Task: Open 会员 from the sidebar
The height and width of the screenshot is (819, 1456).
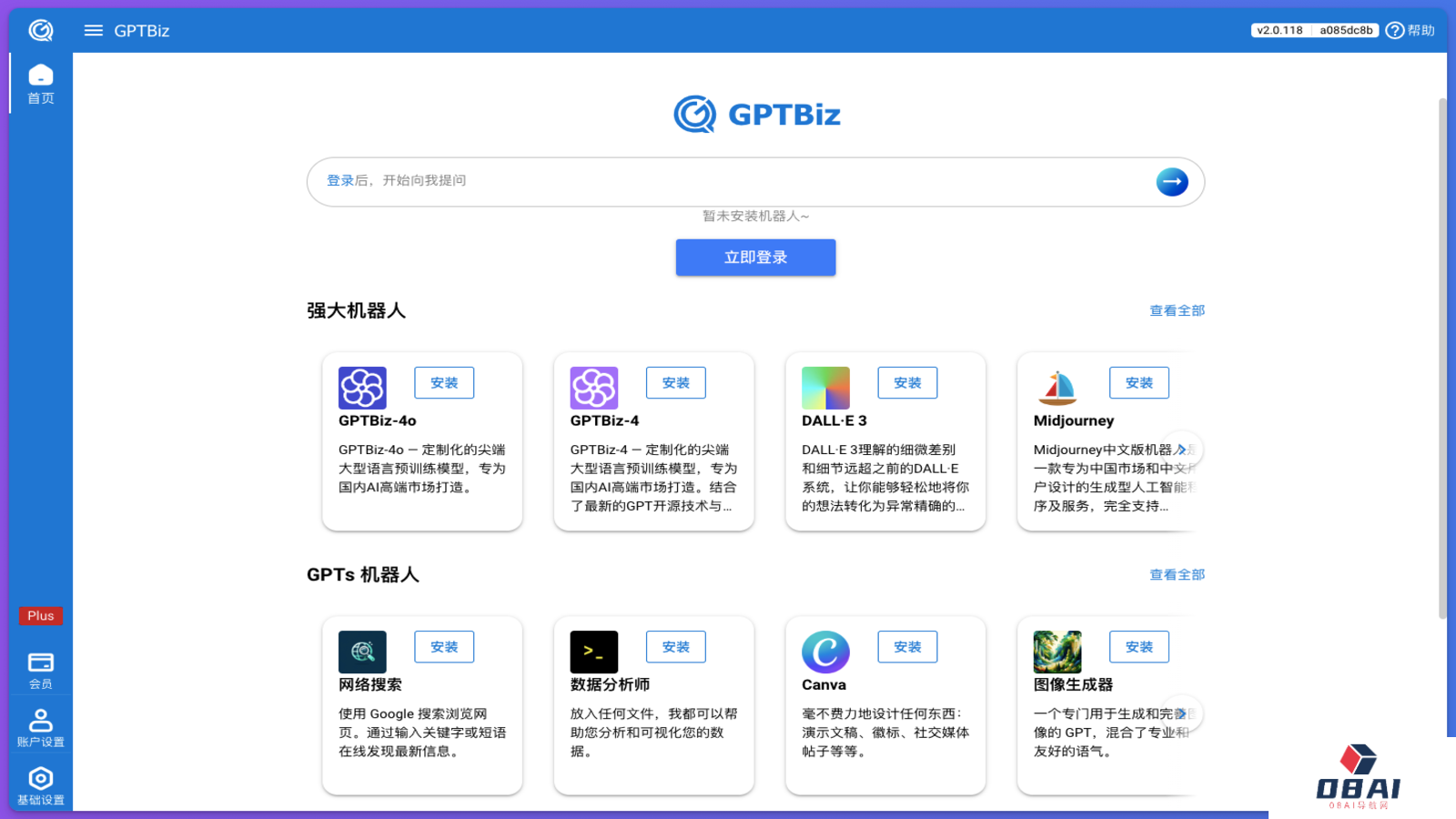Action: pos(39,667)
